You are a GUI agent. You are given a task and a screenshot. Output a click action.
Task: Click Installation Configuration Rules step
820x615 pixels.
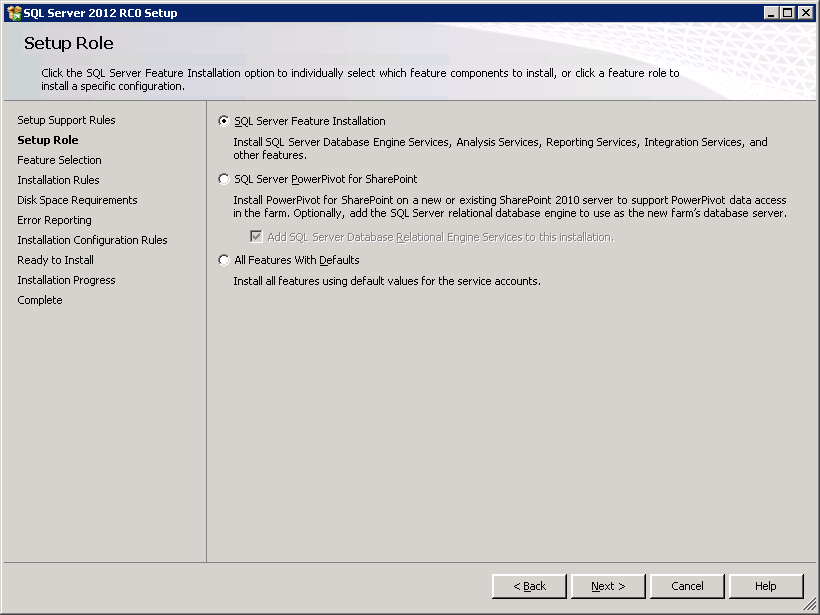[x=92, y=240]
